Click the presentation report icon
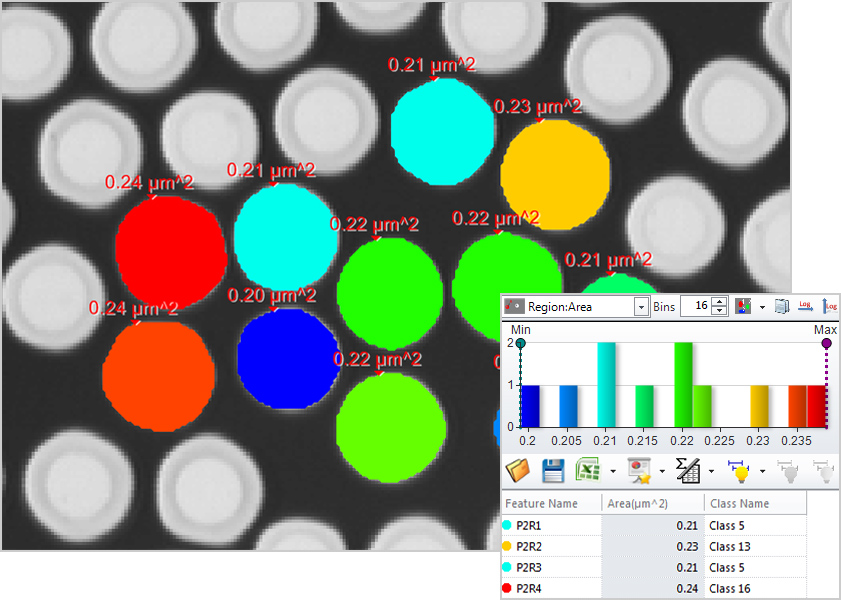This screenshot has width=841, height=600. click(x=638, y=469)
